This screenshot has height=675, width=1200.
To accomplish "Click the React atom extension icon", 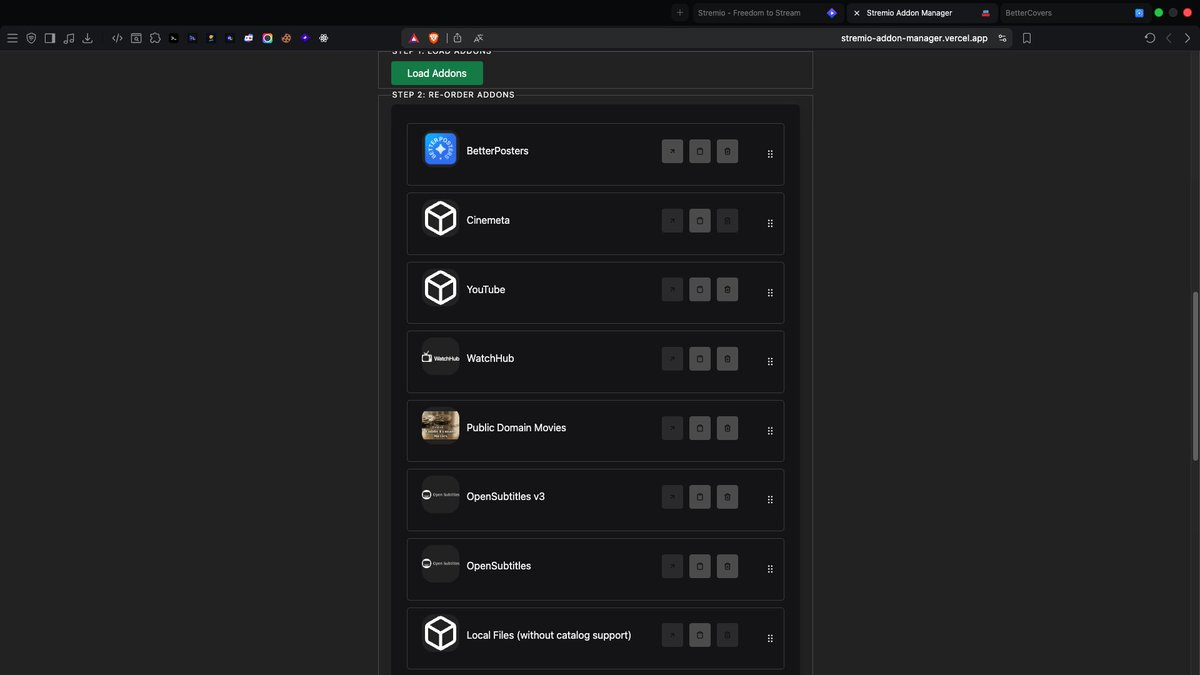I will click(x=324, y=38).
